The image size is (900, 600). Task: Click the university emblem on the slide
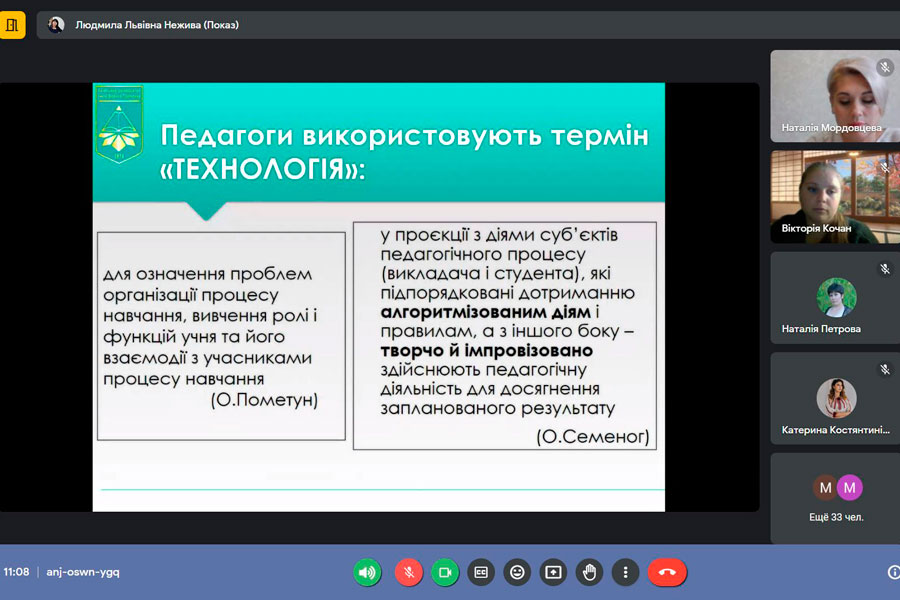(x=119, y=125)
